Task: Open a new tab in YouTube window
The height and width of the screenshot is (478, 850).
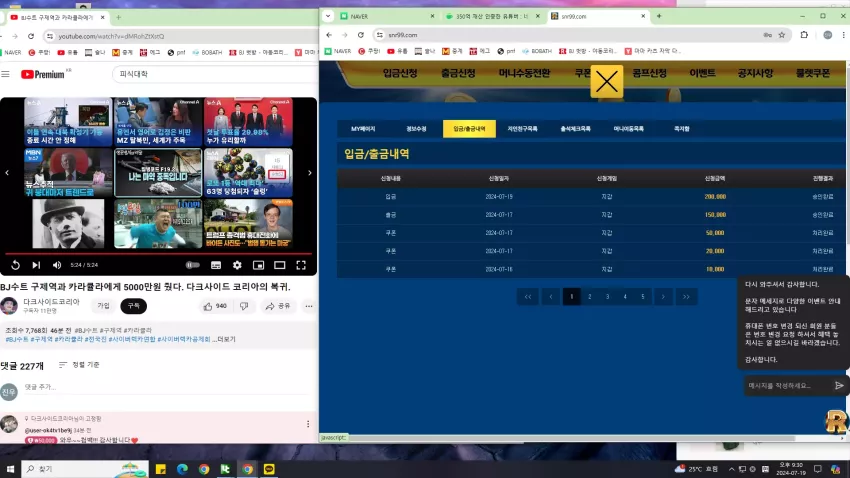Action: [x=118, y=17]
